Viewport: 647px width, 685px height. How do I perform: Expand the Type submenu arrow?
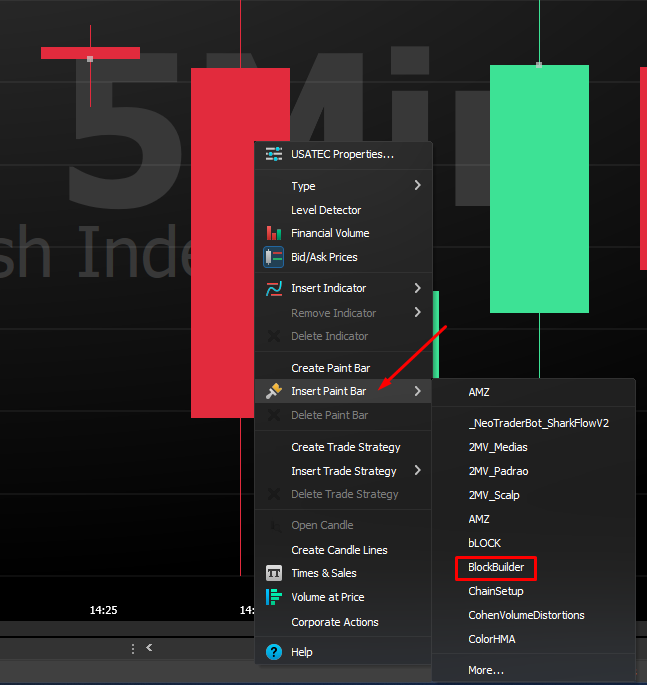coord(417,186)
